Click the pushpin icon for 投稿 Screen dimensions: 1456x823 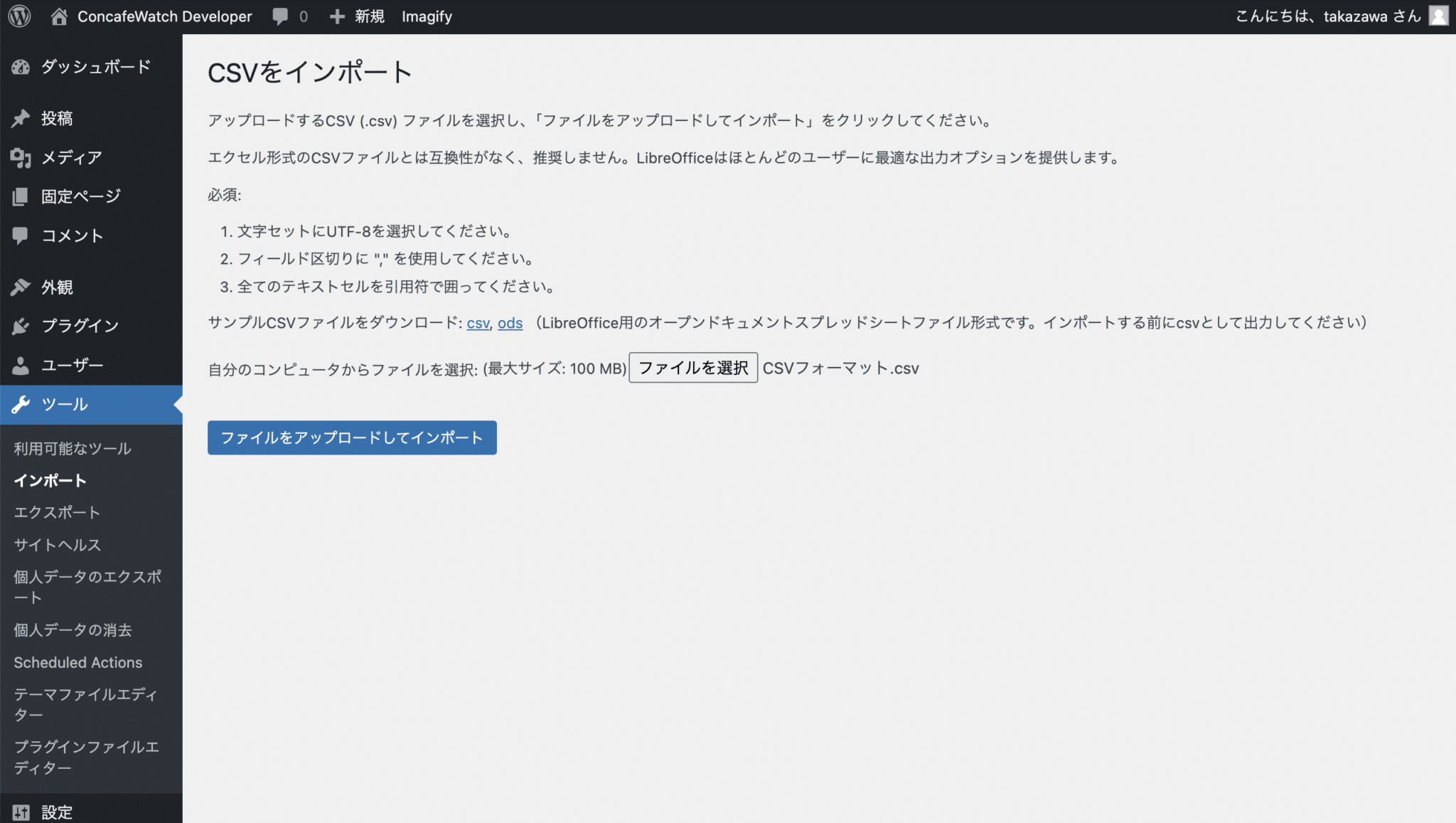point(21,118)
